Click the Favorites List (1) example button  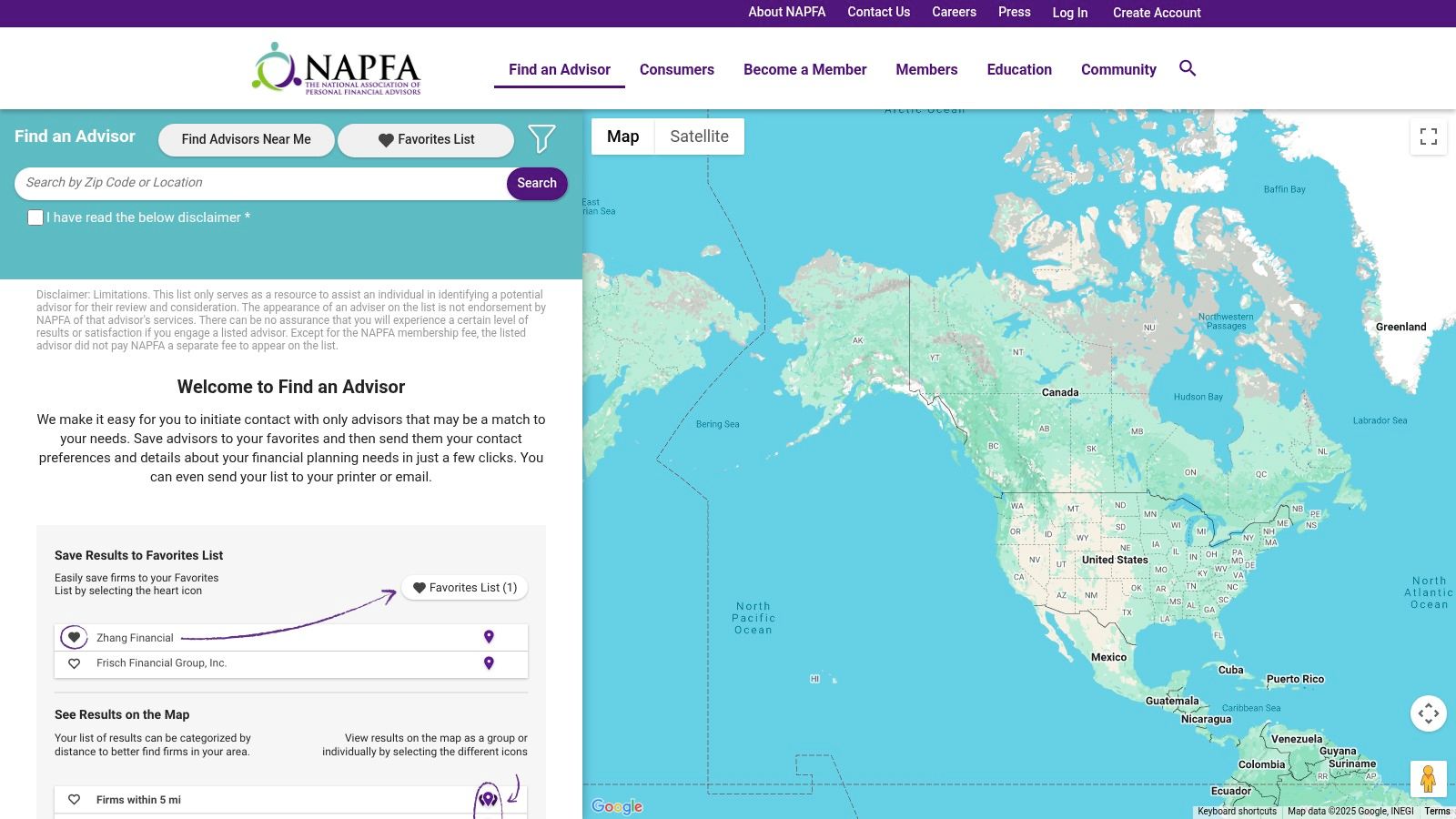[464, 588]
